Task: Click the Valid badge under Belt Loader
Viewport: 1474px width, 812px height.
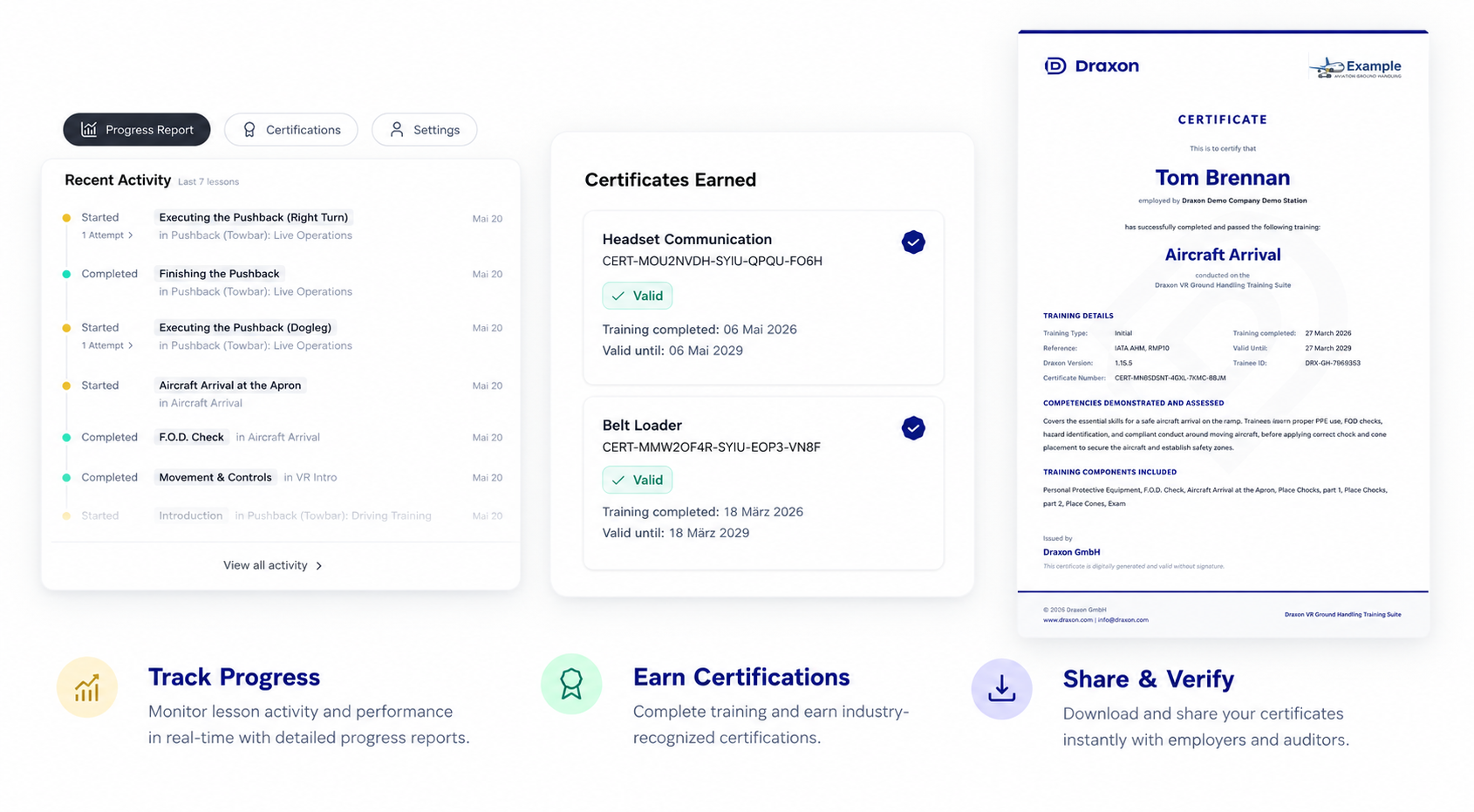Action: pos(638,480)
